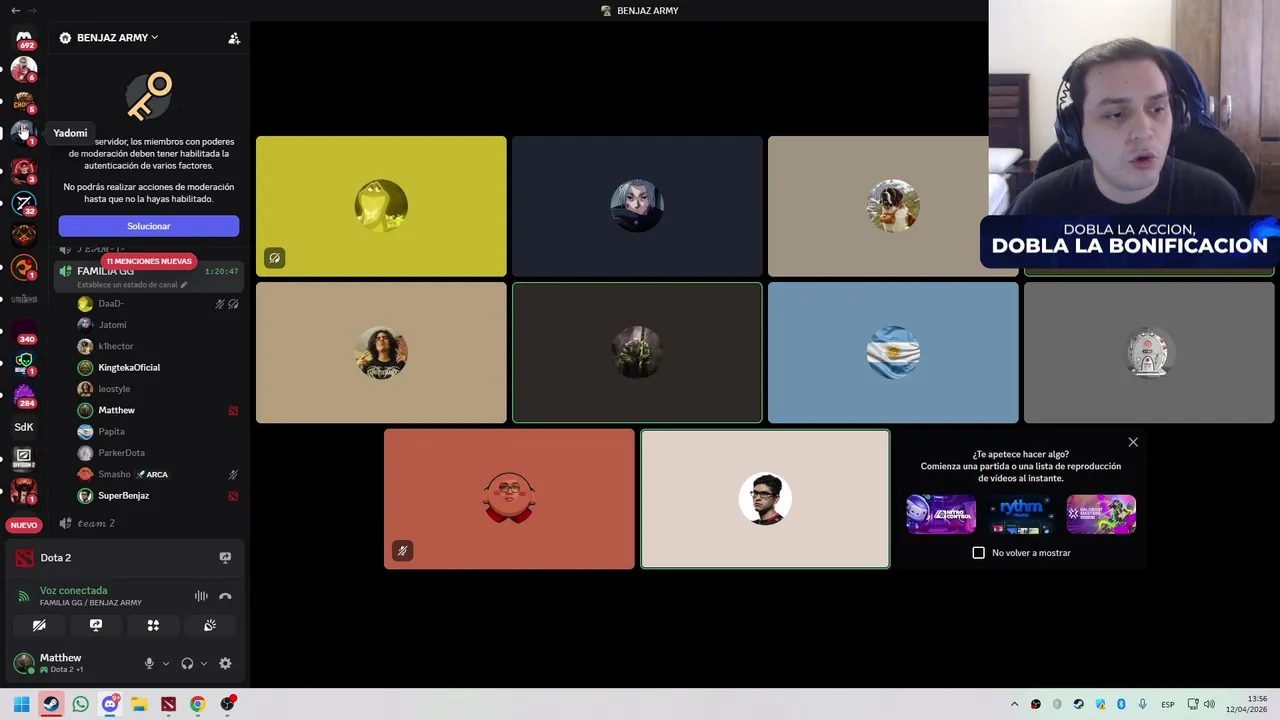Close the activity suggestion panel
1280x720 pixels.
(1133, 442)
